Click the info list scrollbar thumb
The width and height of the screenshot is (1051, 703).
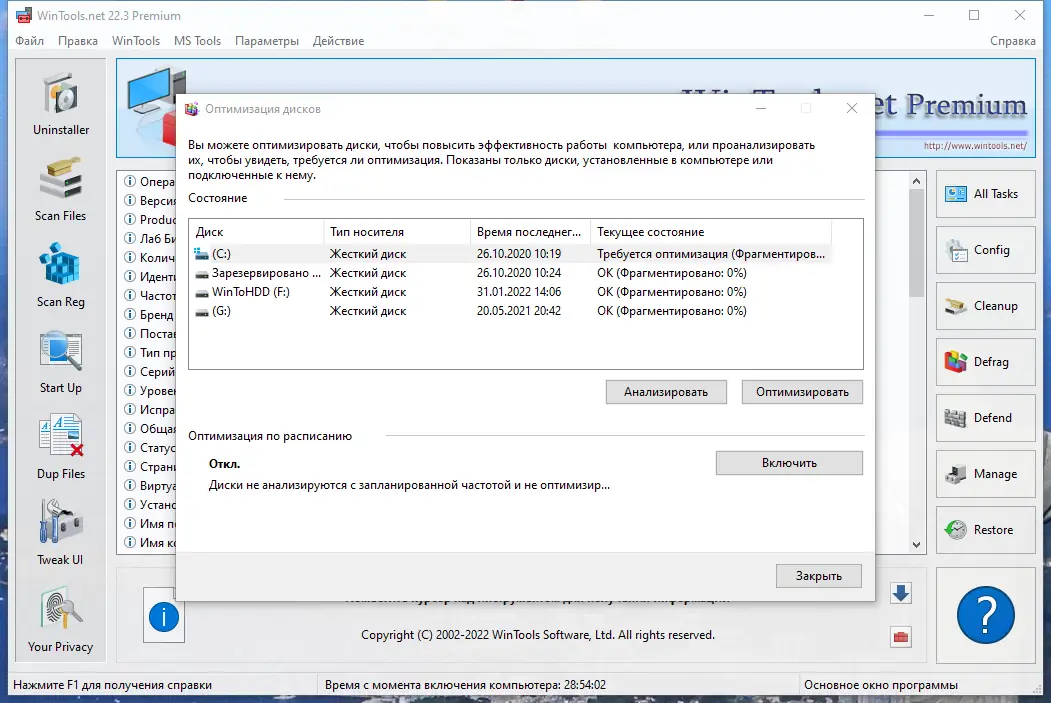(x=916, y=243)
